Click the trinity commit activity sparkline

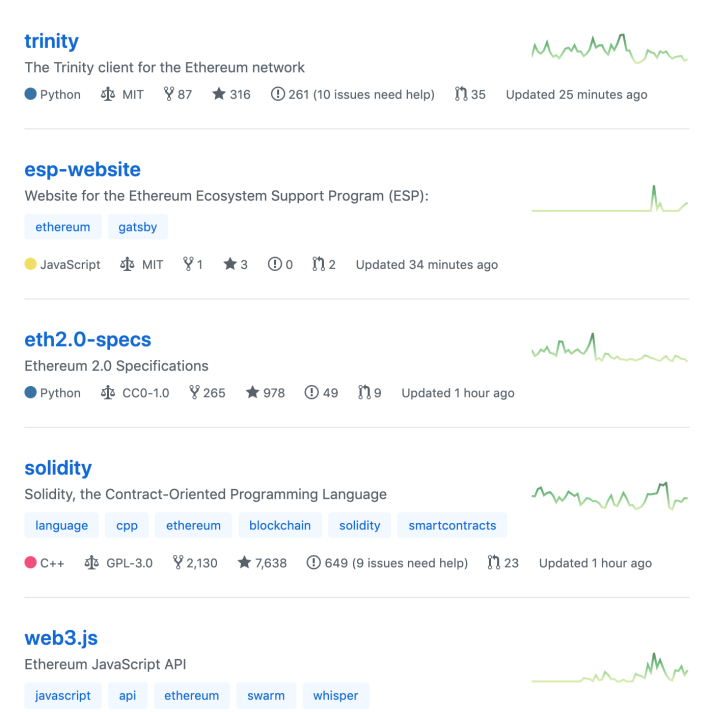click(x=610, y=49)
